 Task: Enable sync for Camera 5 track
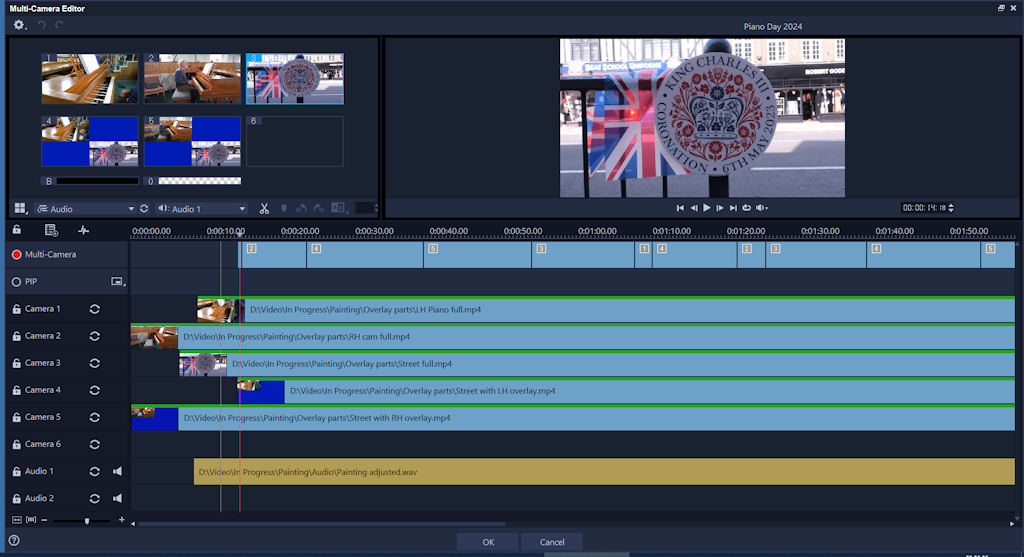[x=95, y=417]
